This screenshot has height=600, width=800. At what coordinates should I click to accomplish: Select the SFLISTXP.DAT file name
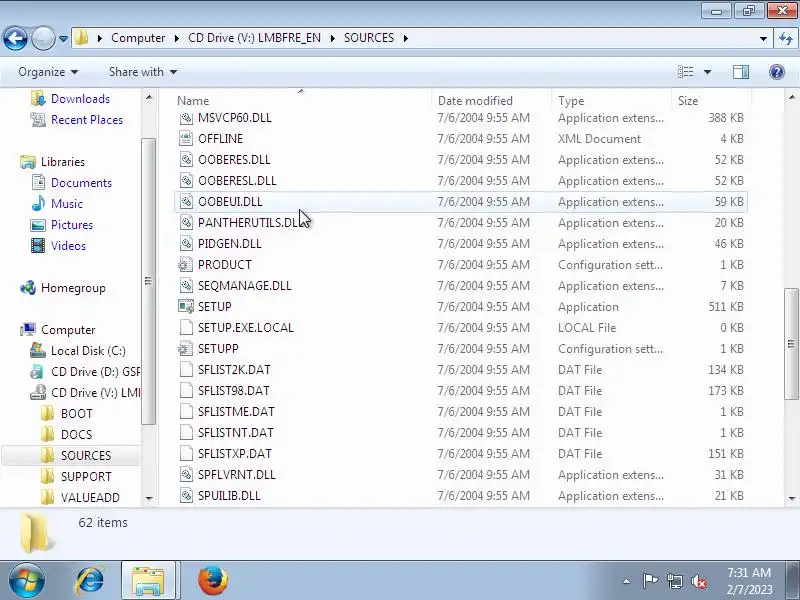pos(235,454)
